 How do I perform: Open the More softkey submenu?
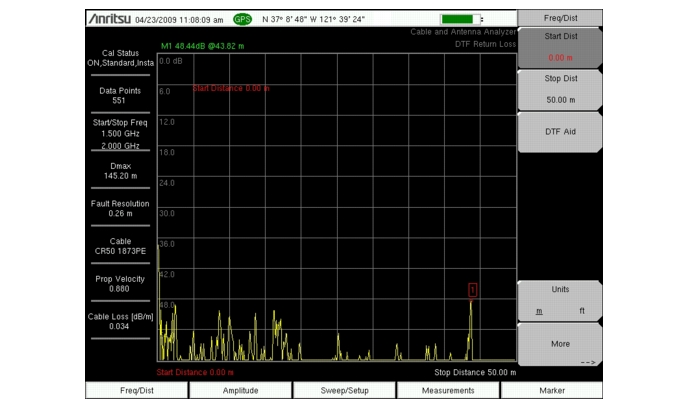[560, 344]
